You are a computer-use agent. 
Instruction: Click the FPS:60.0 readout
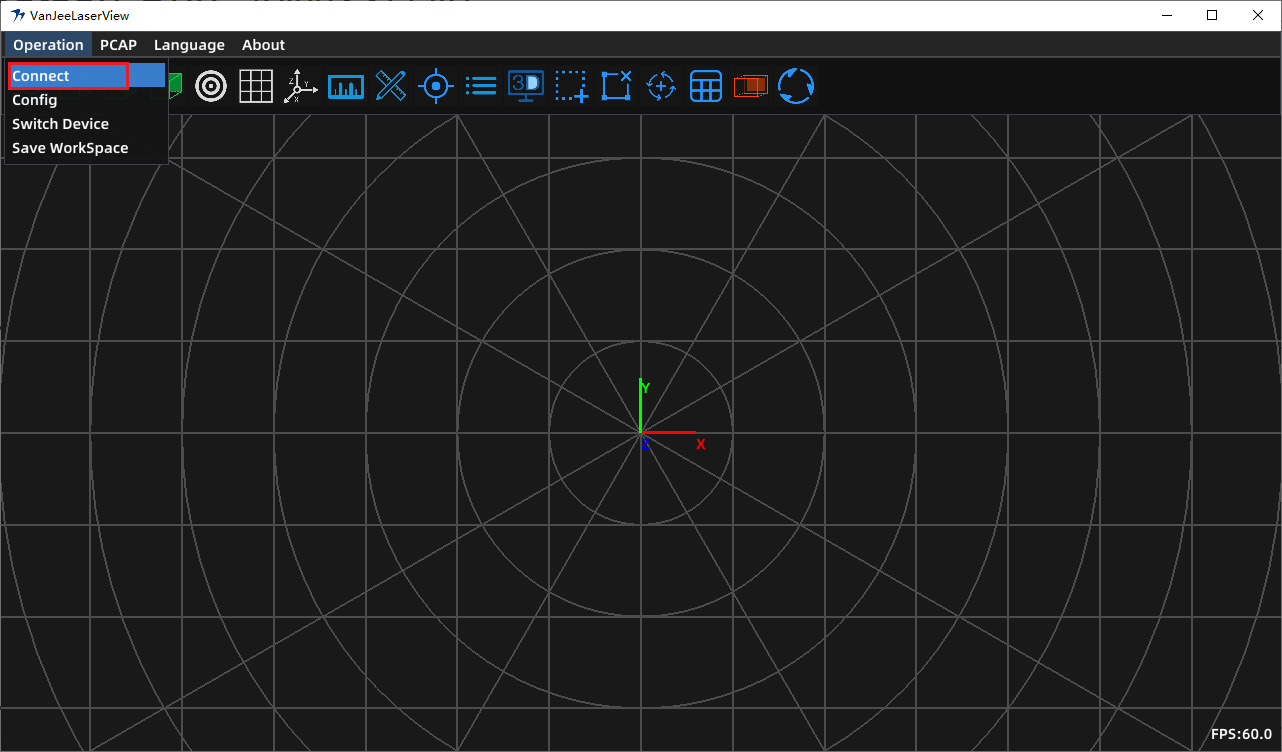point(1242,734)
